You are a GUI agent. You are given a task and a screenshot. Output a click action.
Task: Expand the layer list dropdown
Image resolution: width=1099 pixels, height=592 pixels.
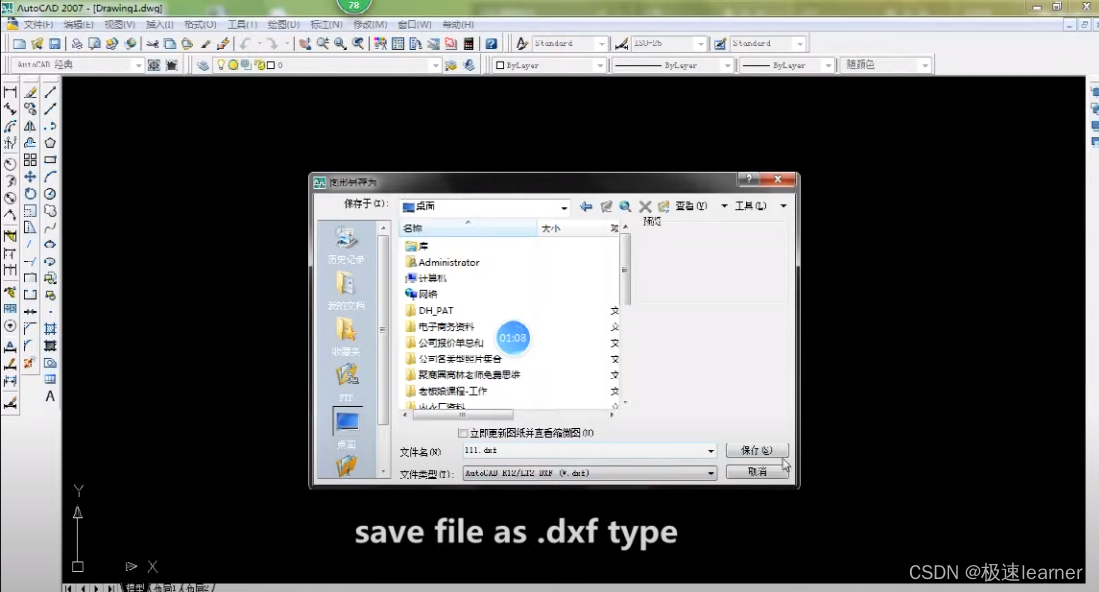(x=435, y=65)
